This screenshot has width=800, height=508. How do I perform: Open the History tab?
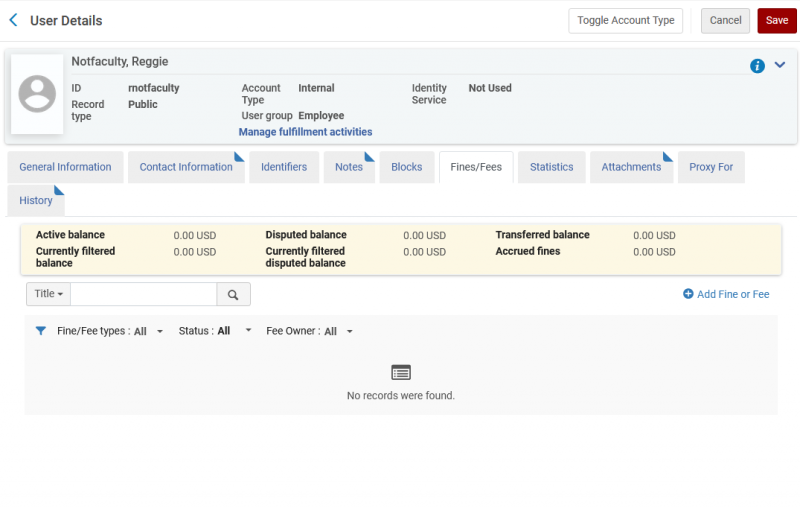(x=36, y=200)
